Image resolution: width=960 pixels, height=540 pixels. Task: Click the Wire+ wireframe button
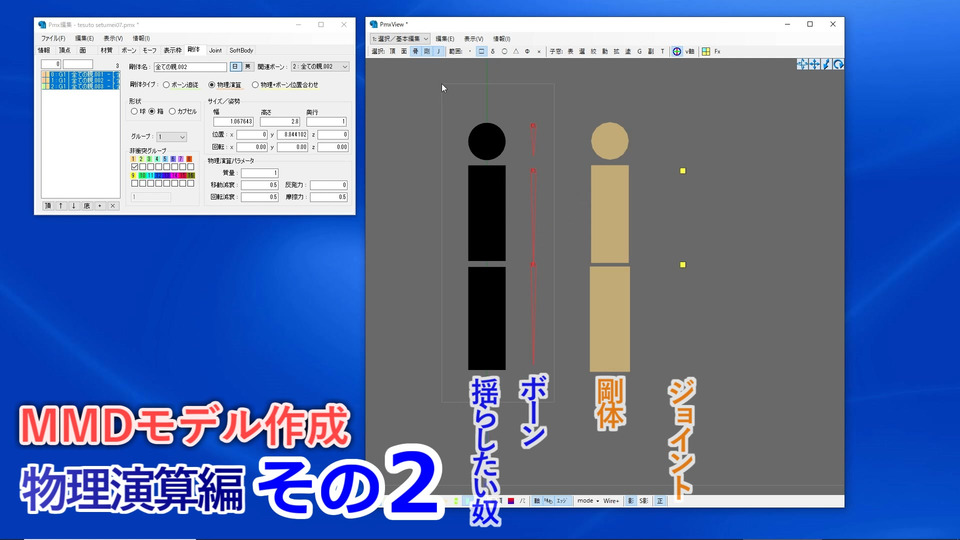point(611,501)
